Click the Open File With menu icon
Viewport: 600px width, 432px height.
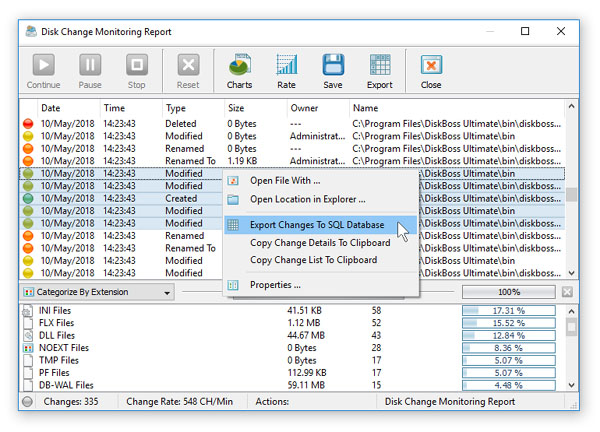(x=233, y=181)
